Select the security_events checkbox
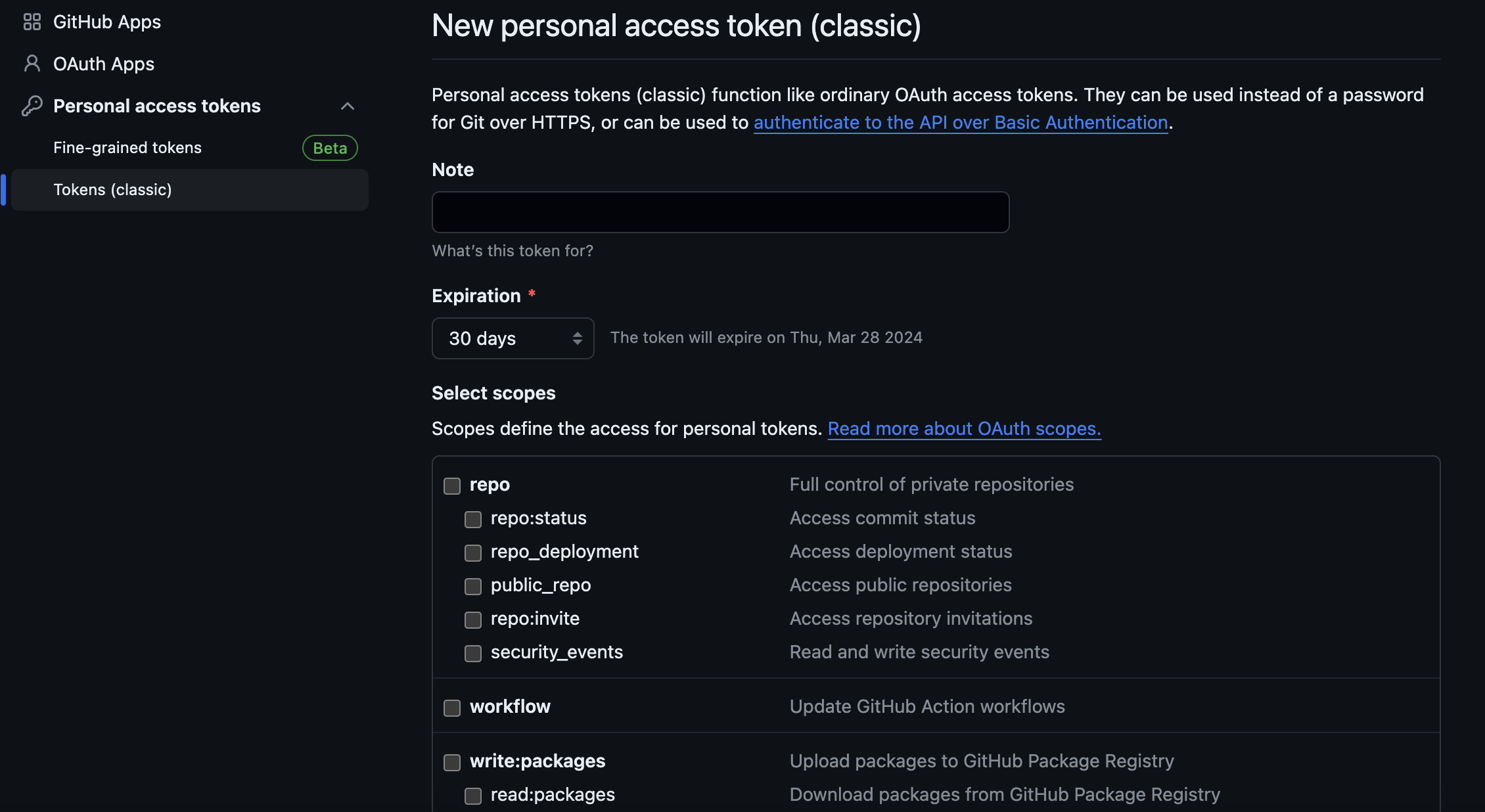Image resolution: width=1485 pixels, height=812 pixels. coord(473,654)
